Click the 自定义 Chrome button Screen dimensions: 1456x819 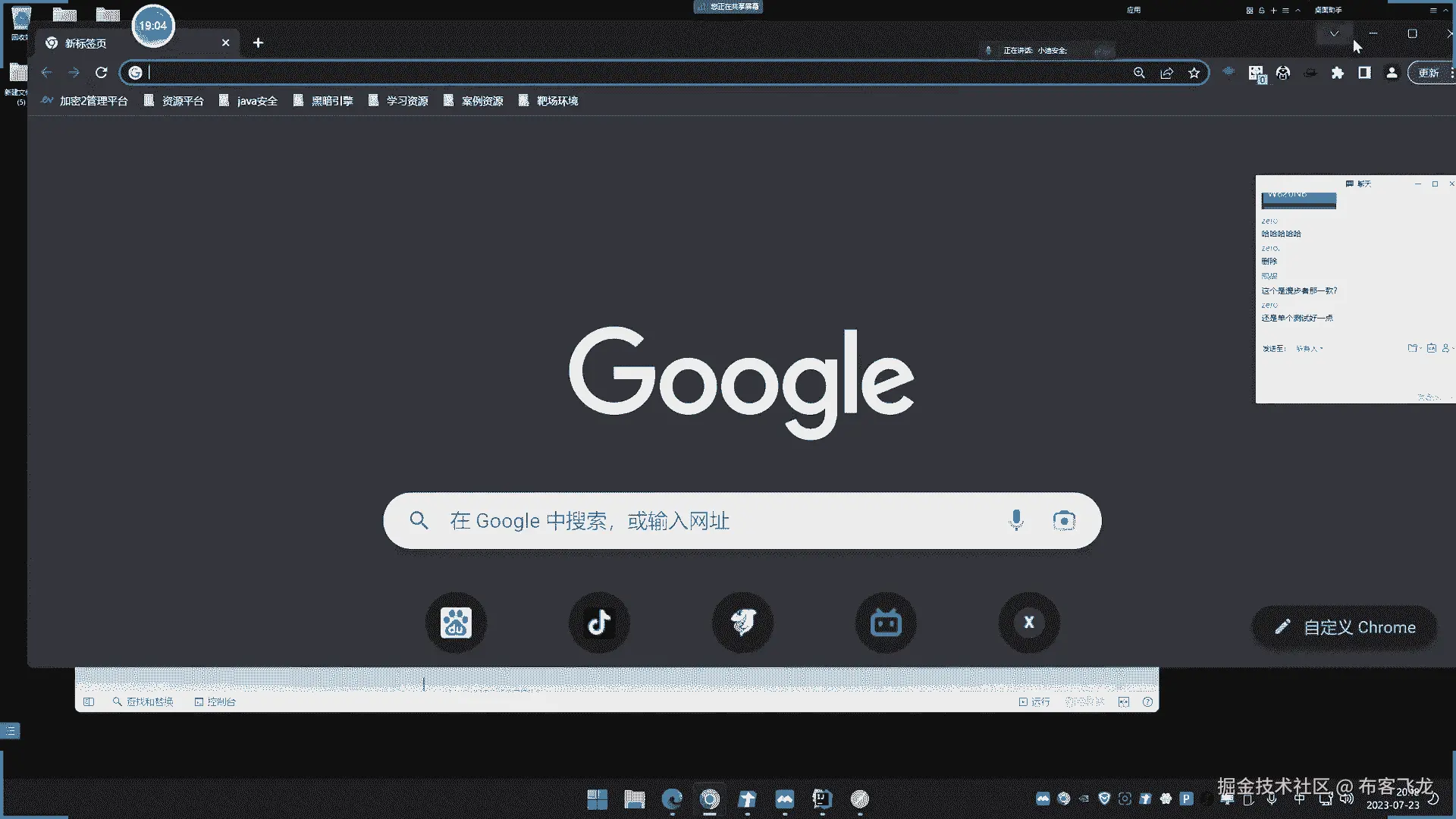click(1344, 627)
